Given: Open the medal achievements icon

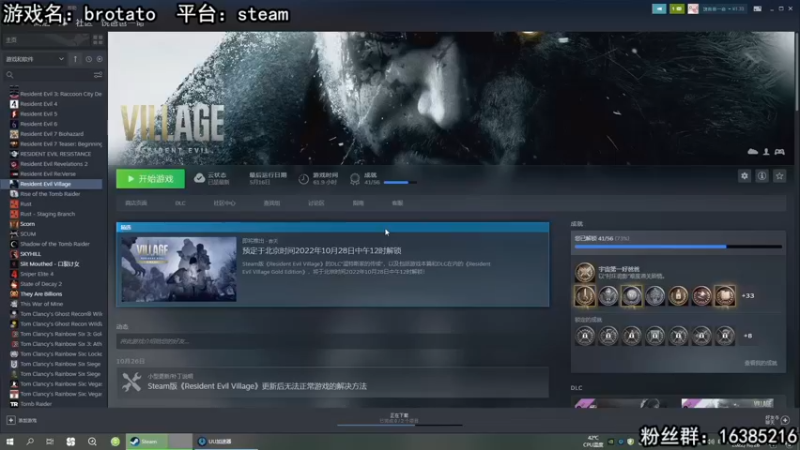Looking at the screenshot, I should pos(355,179).
